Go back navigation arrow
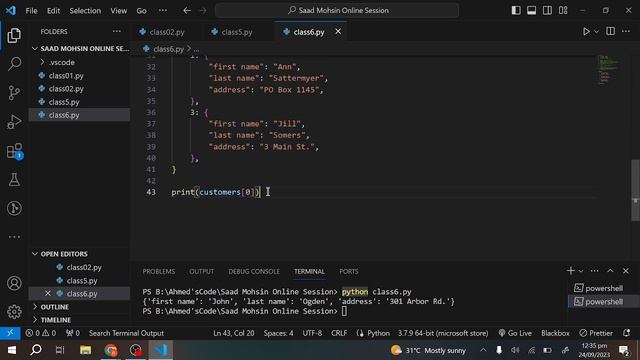 point(187,11)
